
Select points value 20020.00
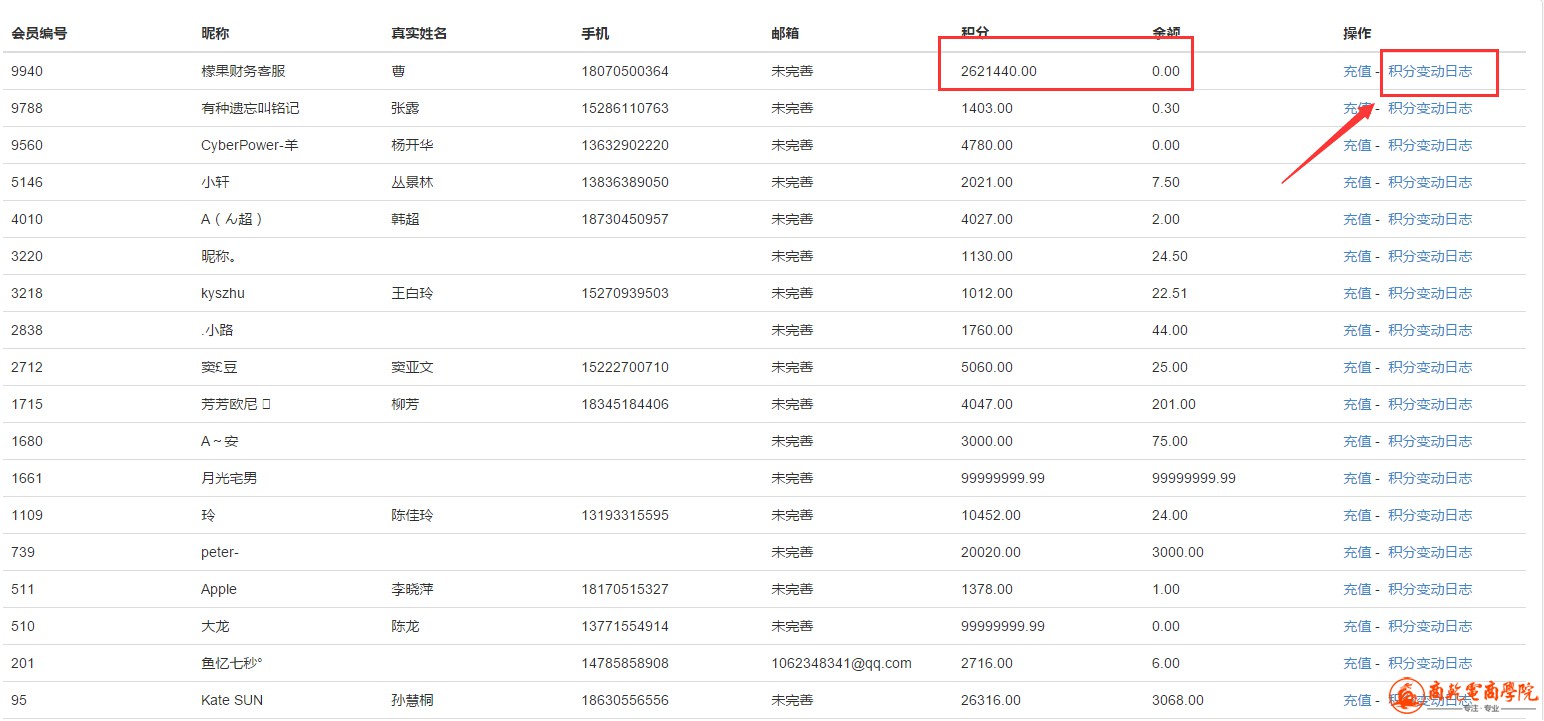pos(991,552)
